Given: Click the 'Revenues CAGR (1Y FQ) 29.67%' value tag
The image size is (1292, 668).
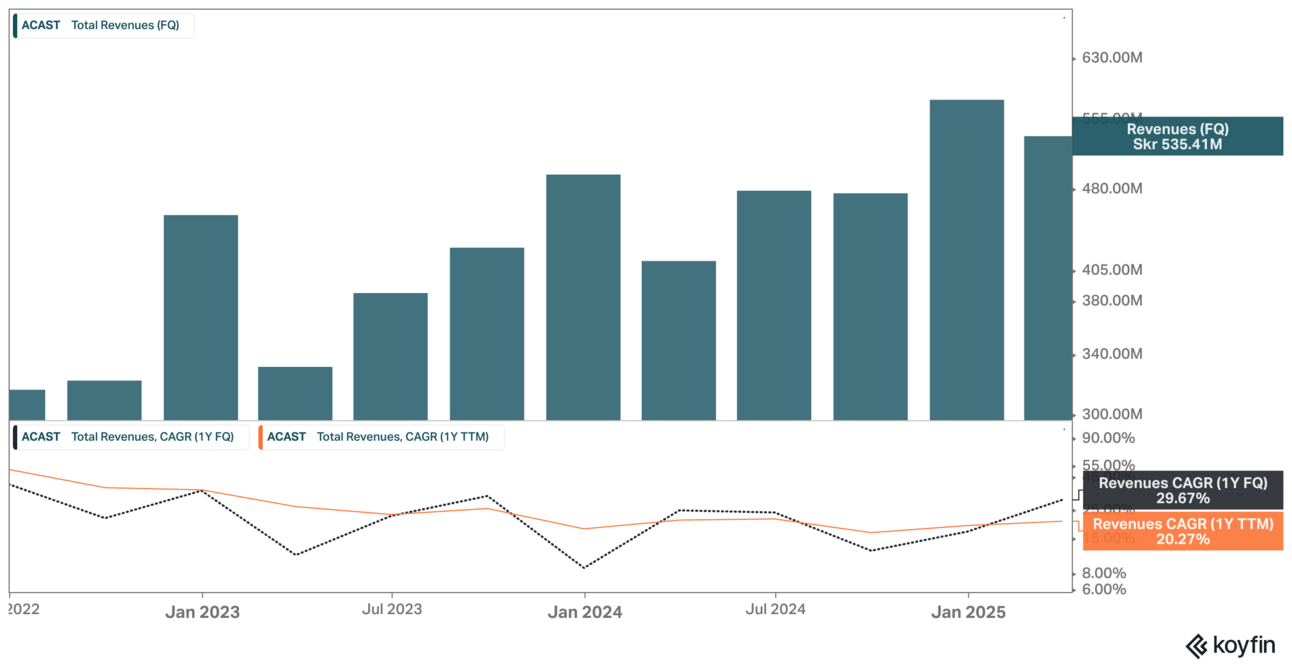Looking at the screenshot, I should (x=1182, y=490).
